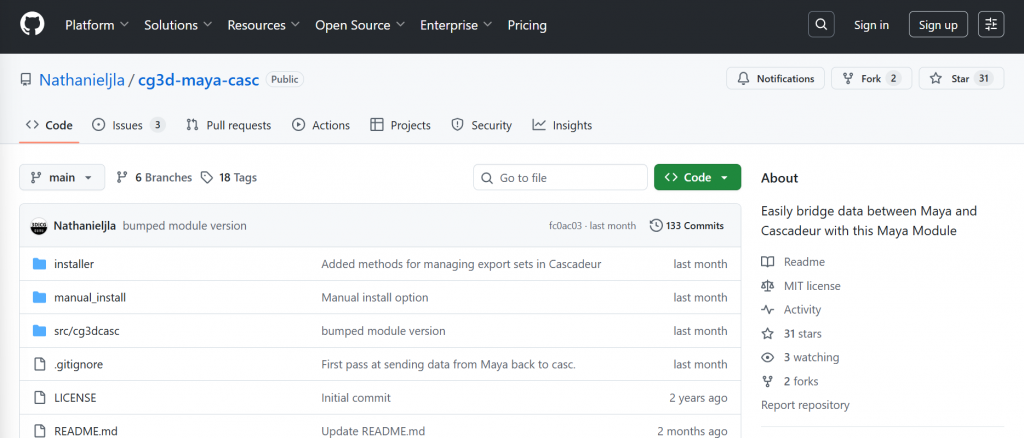Viewport: 1024px width, 438px height.
Task: Expand the main branch dropdown
Action: tap(62, 178)
